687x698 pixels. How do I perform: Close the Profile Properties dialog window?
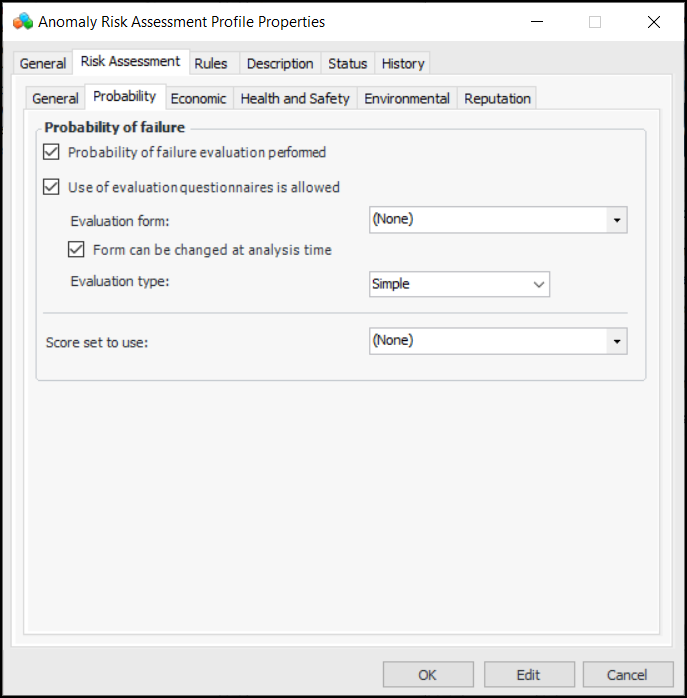click(654, 21)
